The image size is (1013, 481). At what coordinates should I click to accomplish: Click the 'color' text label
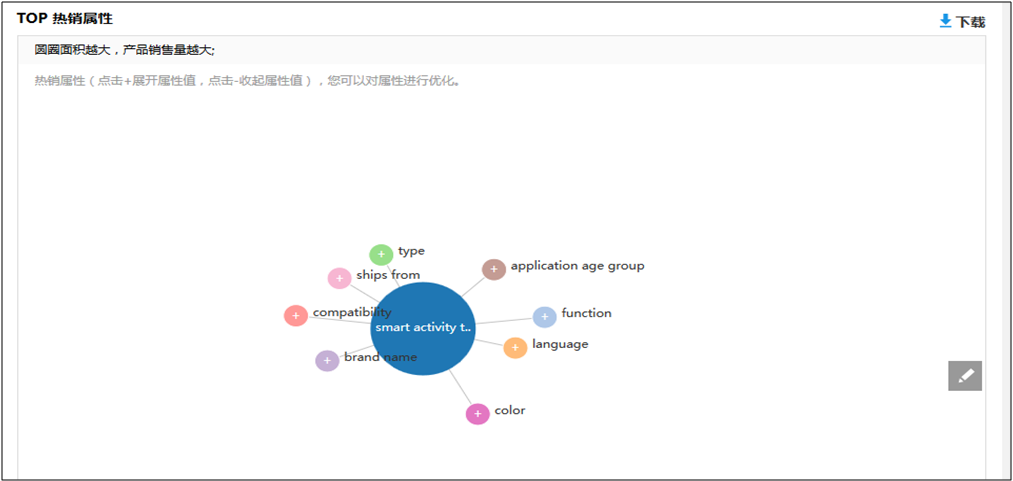pos(509,410)
